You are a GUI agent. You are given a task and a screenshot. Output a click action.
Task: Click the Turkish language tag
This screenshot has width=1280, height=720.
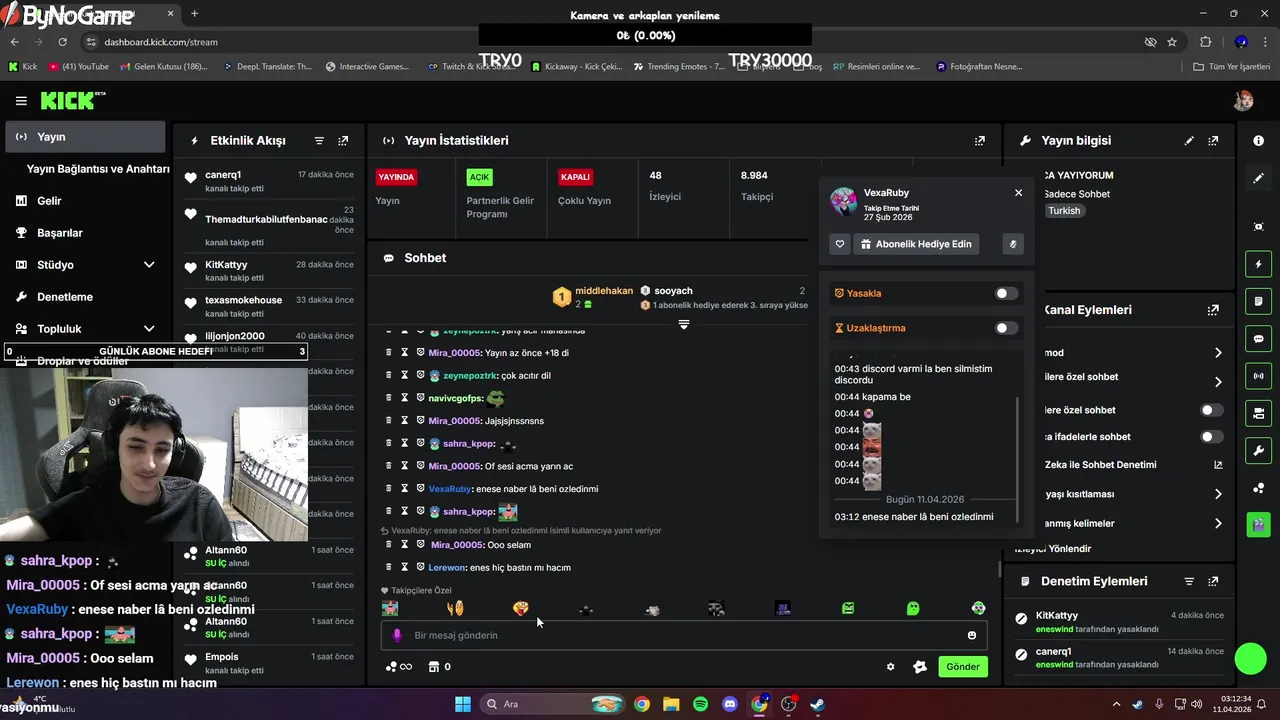[x=1064, y=211]
